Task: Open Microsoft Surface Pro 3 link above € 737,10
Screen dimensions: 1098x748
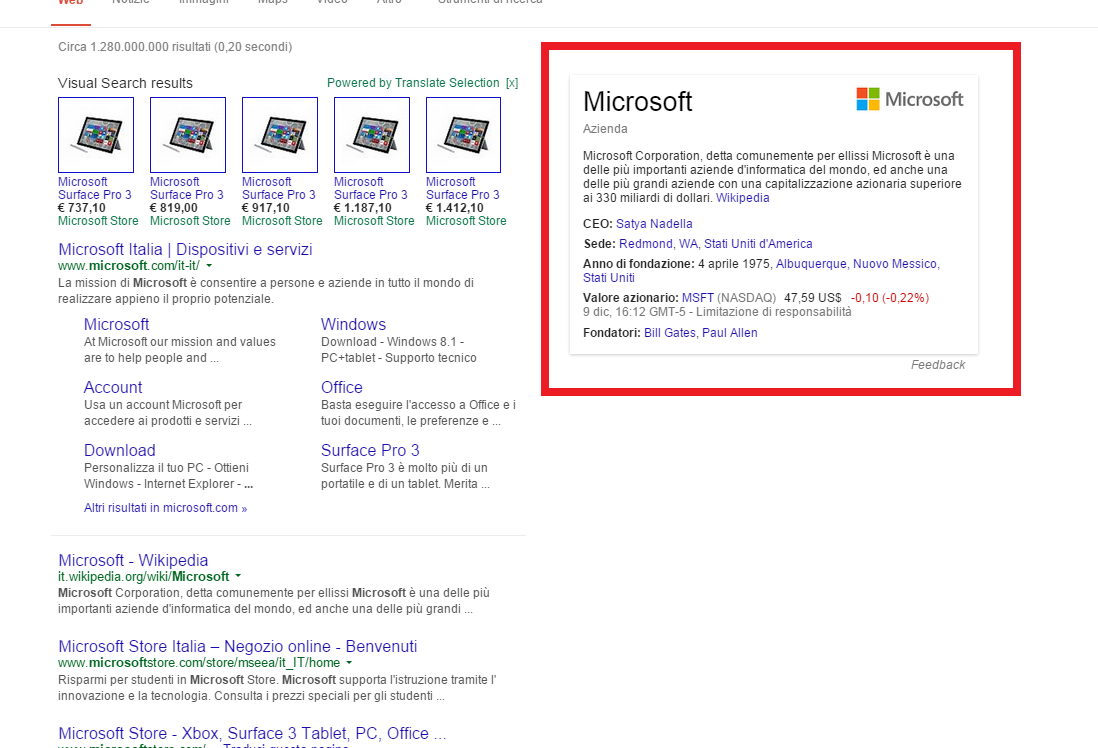Action: [95, 188]
